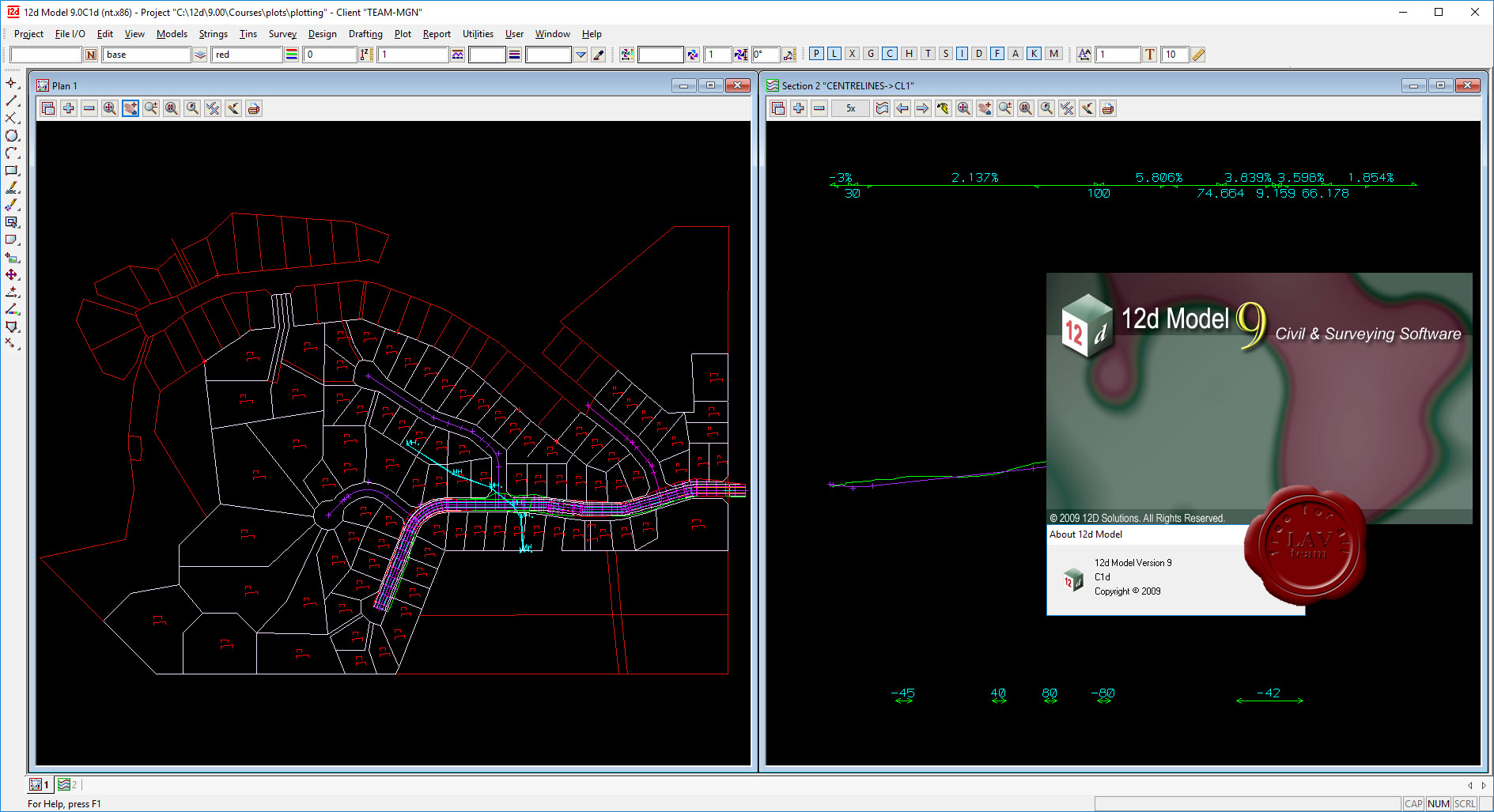Select the Points tool in the left toolbar

click(x=12, y=83)
